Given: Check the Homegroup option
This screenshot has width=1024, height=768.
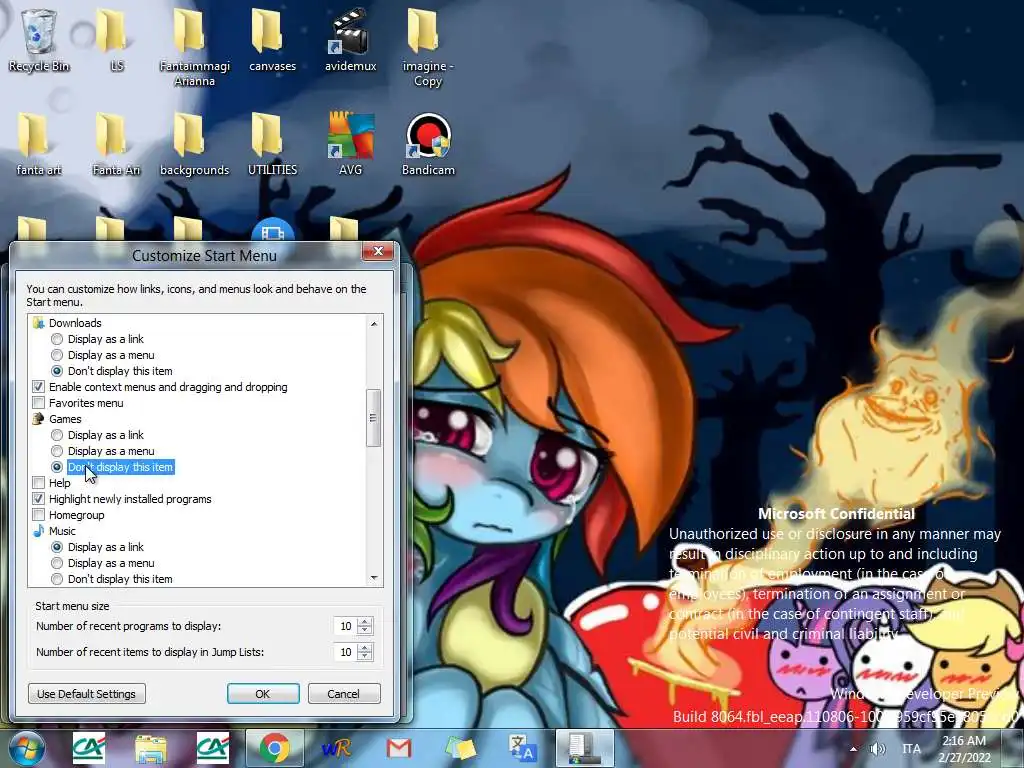Looking at the screenshot, I should pyautogui.click(x=39, y=515).
